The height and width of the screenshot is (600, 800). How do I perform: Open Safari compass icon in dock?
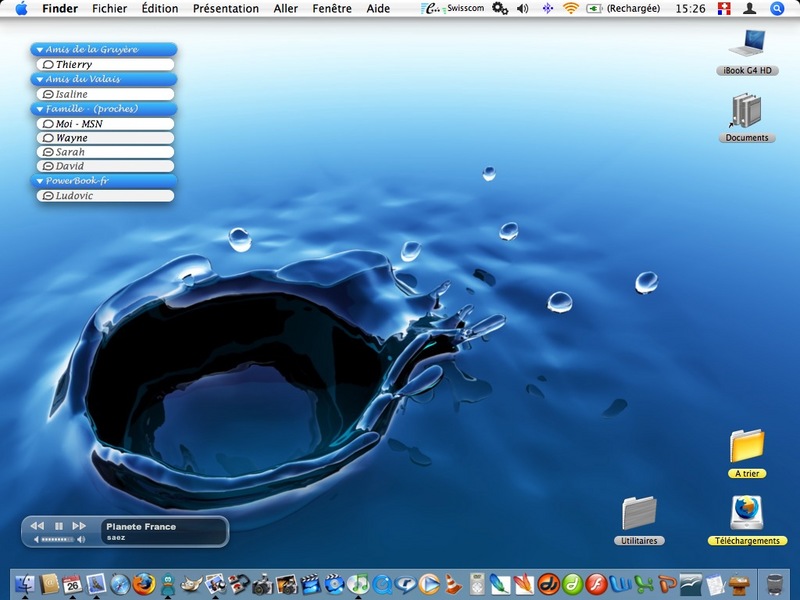point(120,584)
